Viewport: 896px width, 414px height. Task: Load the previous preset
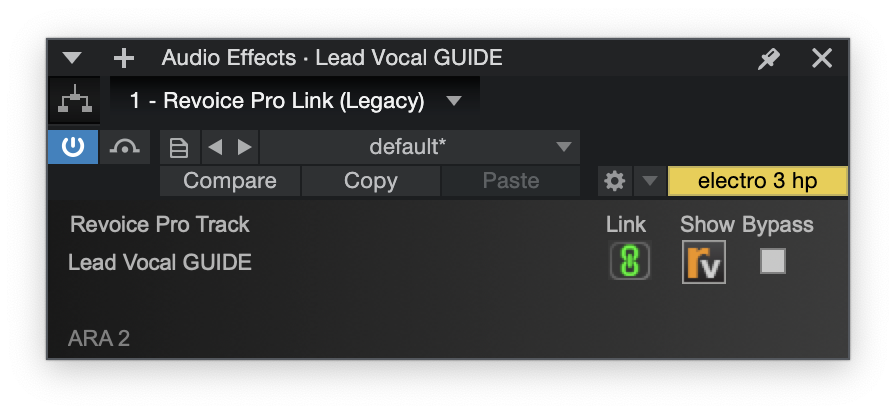click(x=214, y=148)
